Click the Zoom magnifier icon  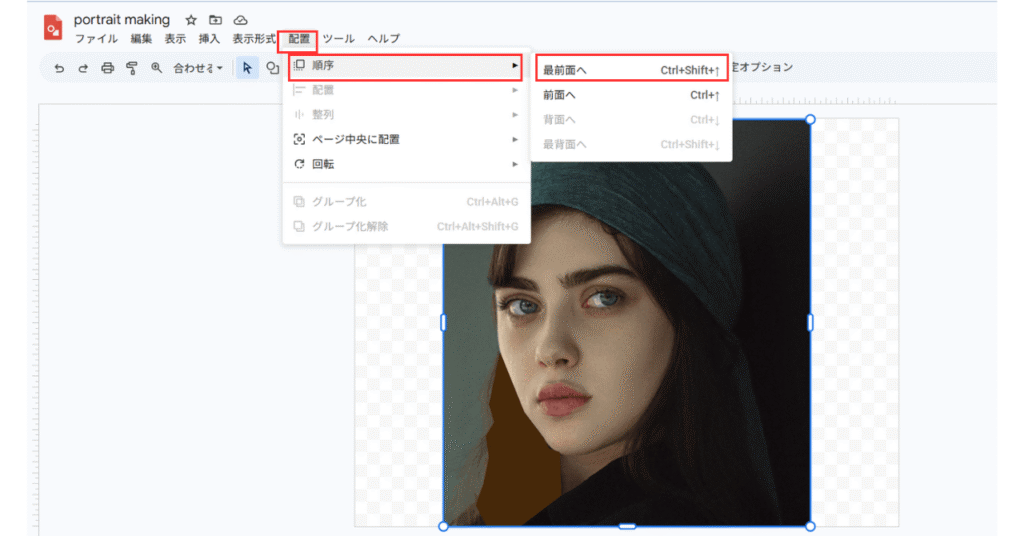[156, 68]
